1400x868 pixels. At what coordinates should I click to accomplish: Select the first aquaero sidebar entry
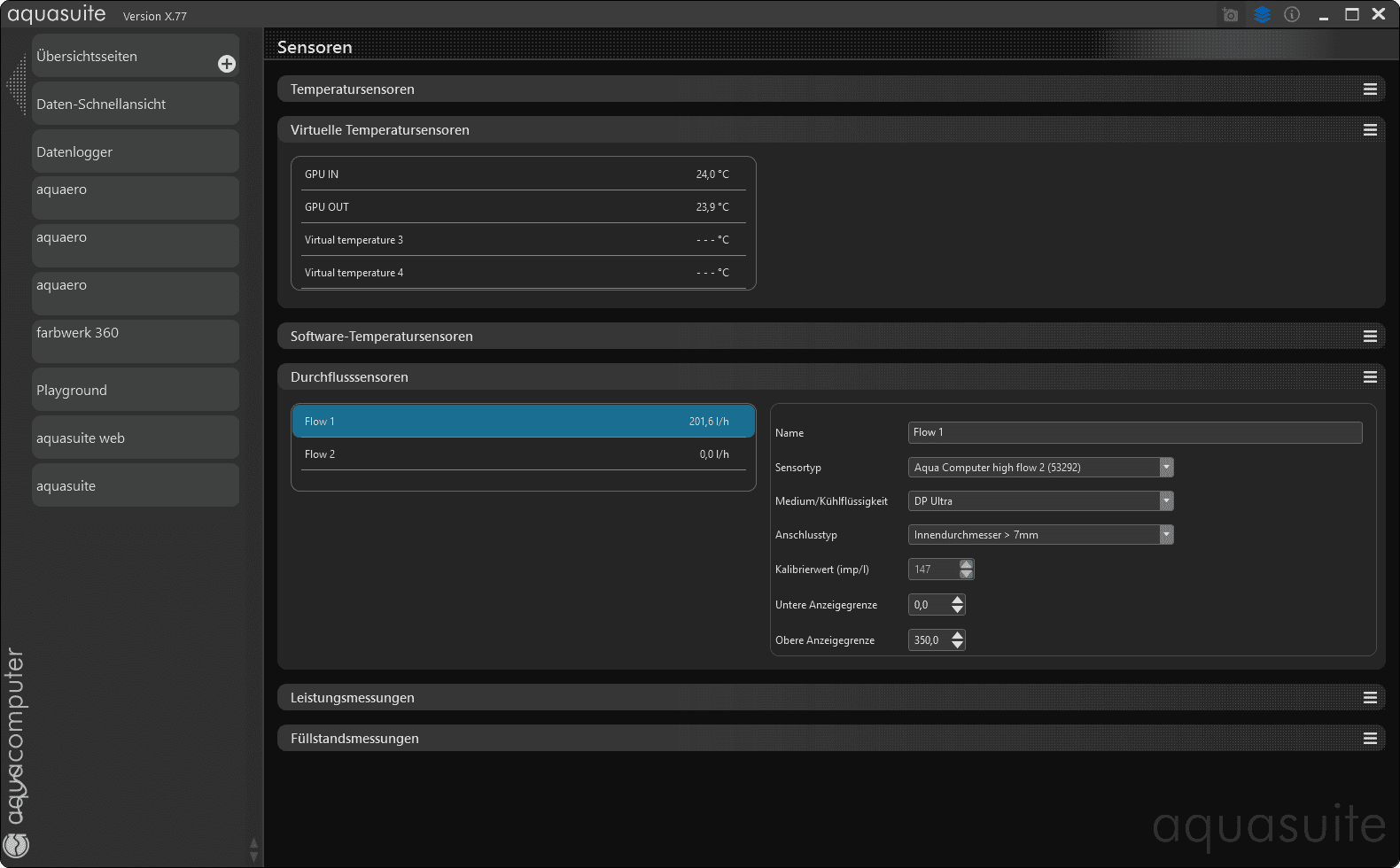pos(136,198)
